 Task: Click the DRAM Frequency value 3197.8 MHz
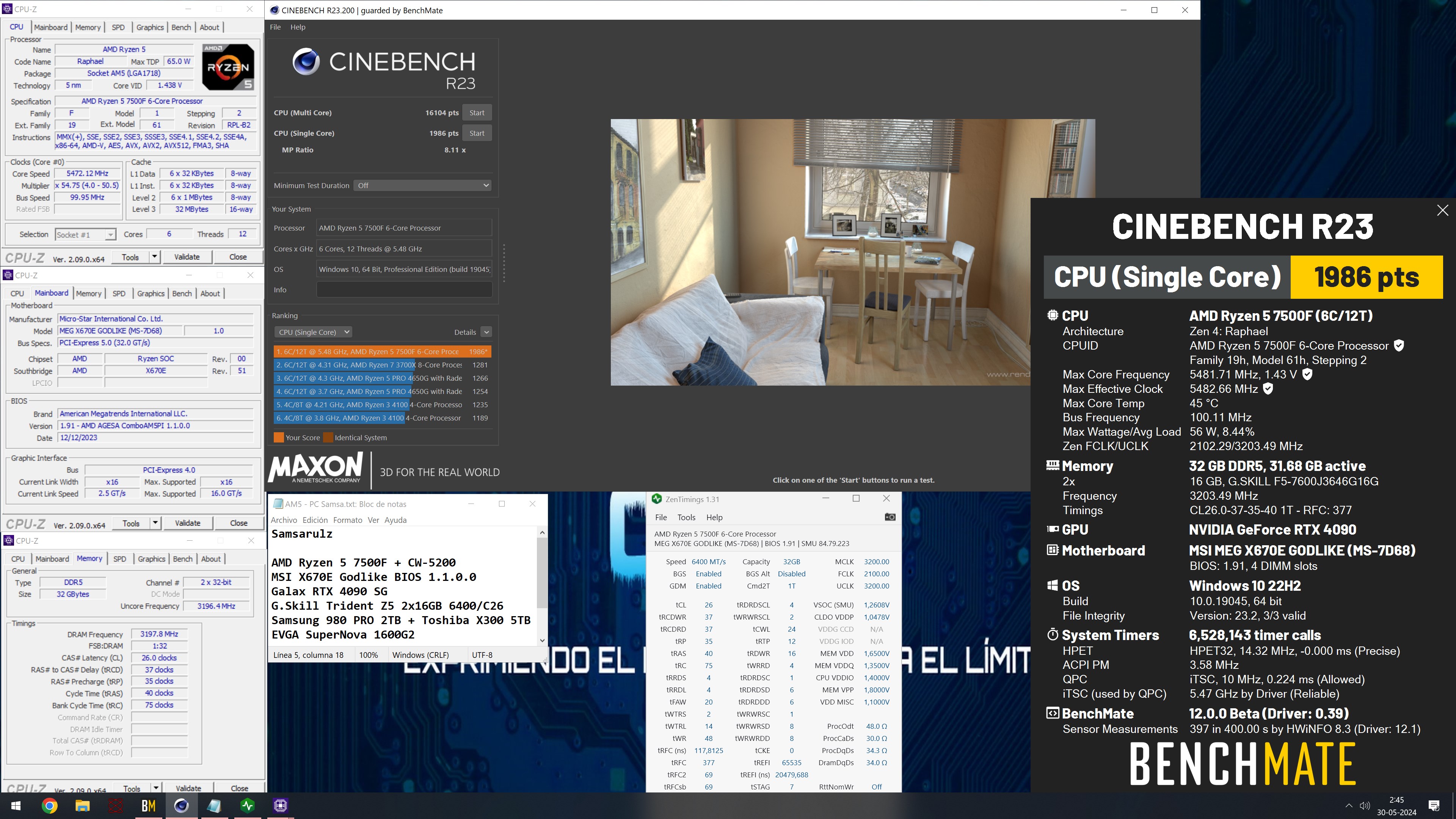point(159,634)
